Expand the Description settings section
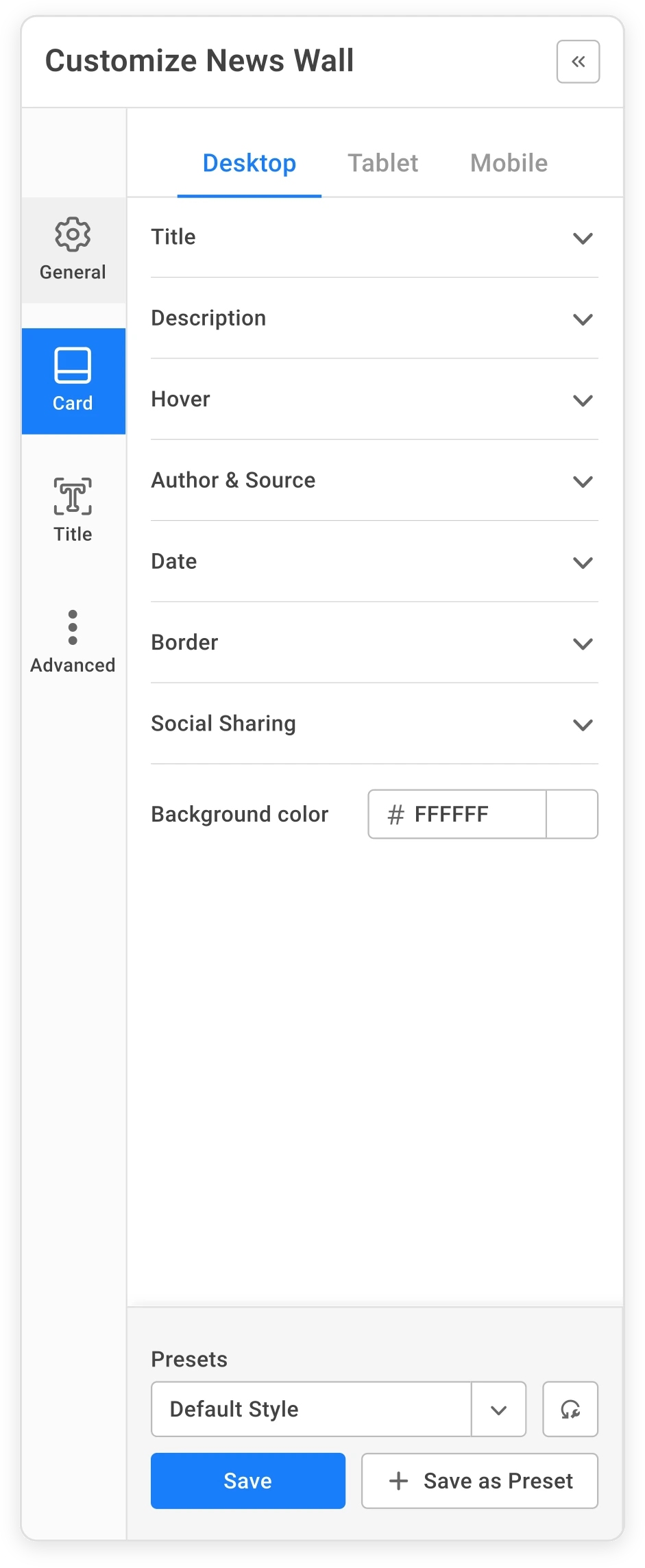645x1568 pixels. (x=582, y=319)
